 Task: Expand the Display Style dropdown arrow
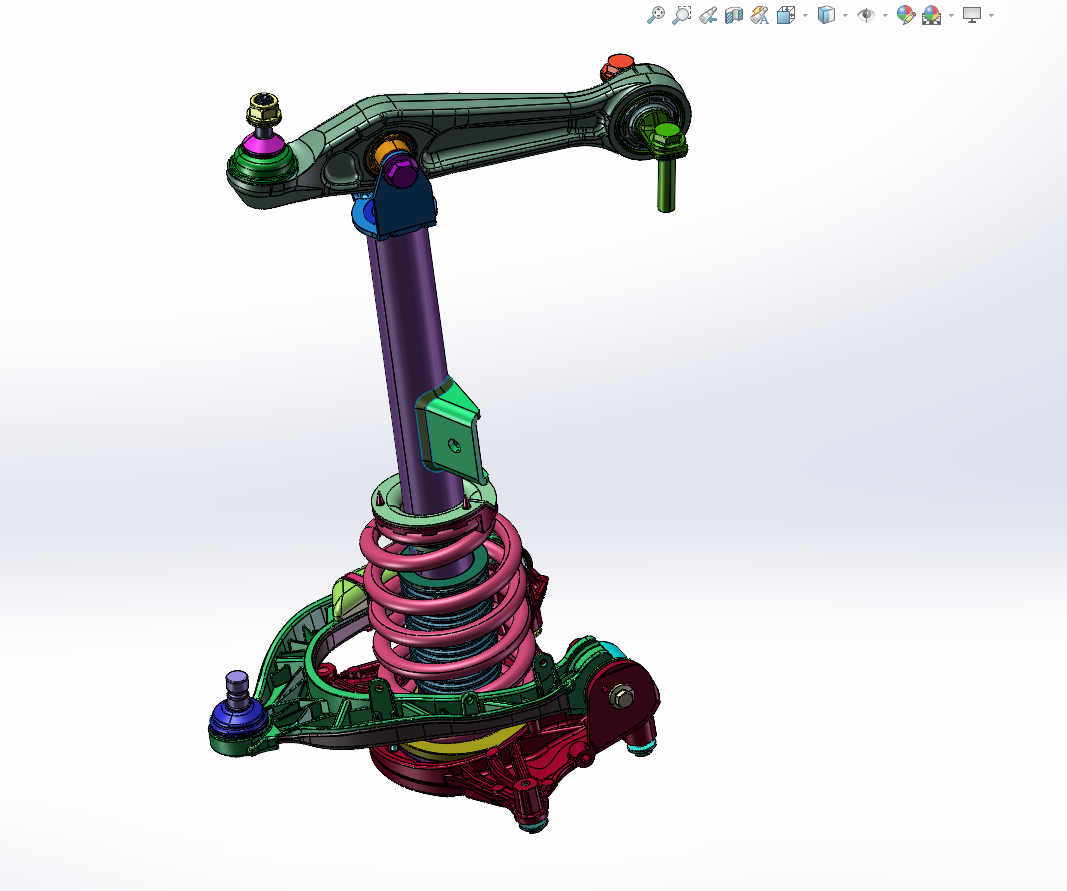coord(846,15)
